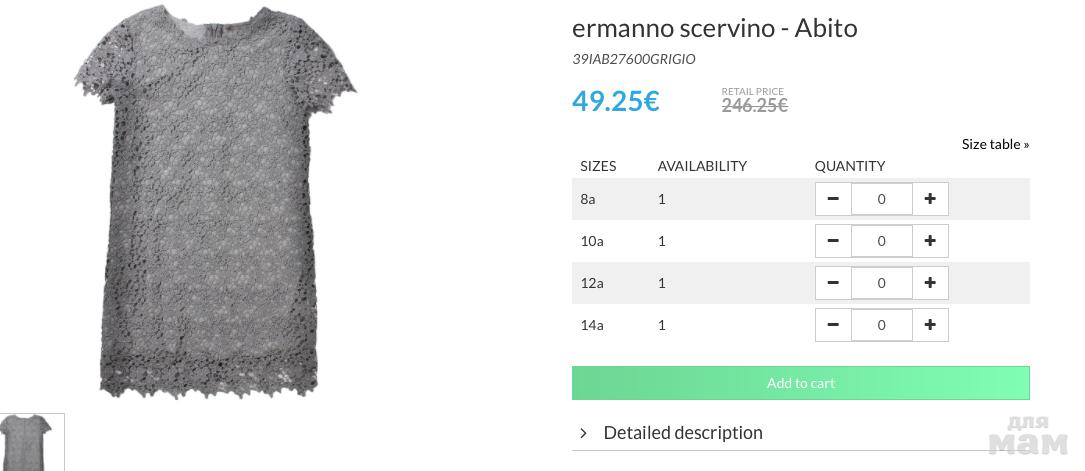
Task: Focus the quantity field for 8a
Action: tap(881, 199)
